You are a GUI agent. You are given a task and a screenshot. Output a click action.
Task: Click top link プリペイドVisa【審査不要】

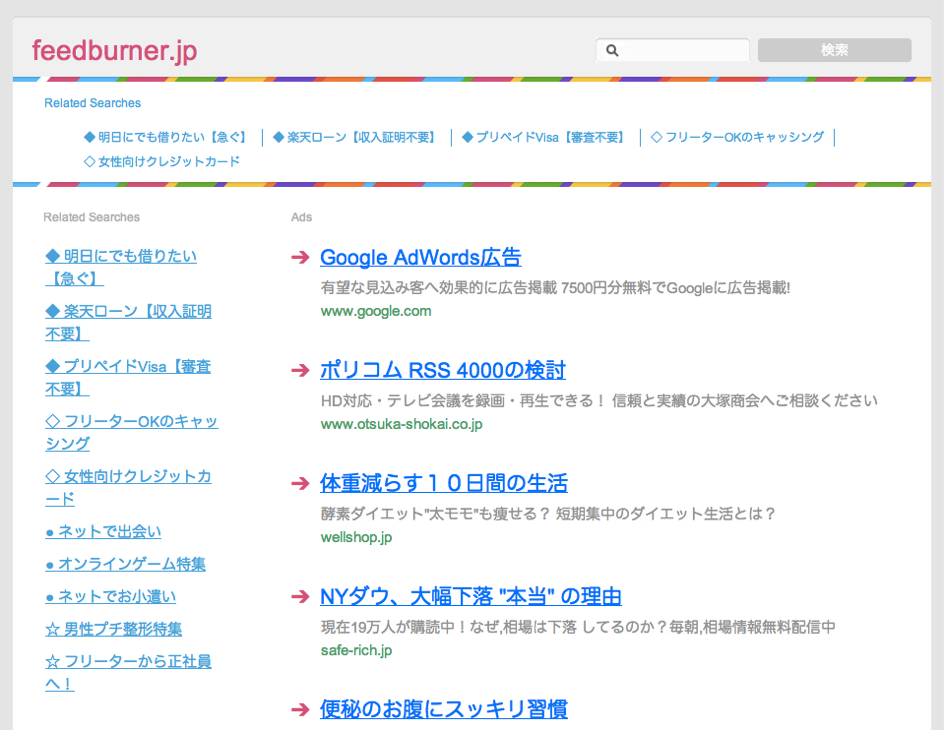tap(544, 137)
